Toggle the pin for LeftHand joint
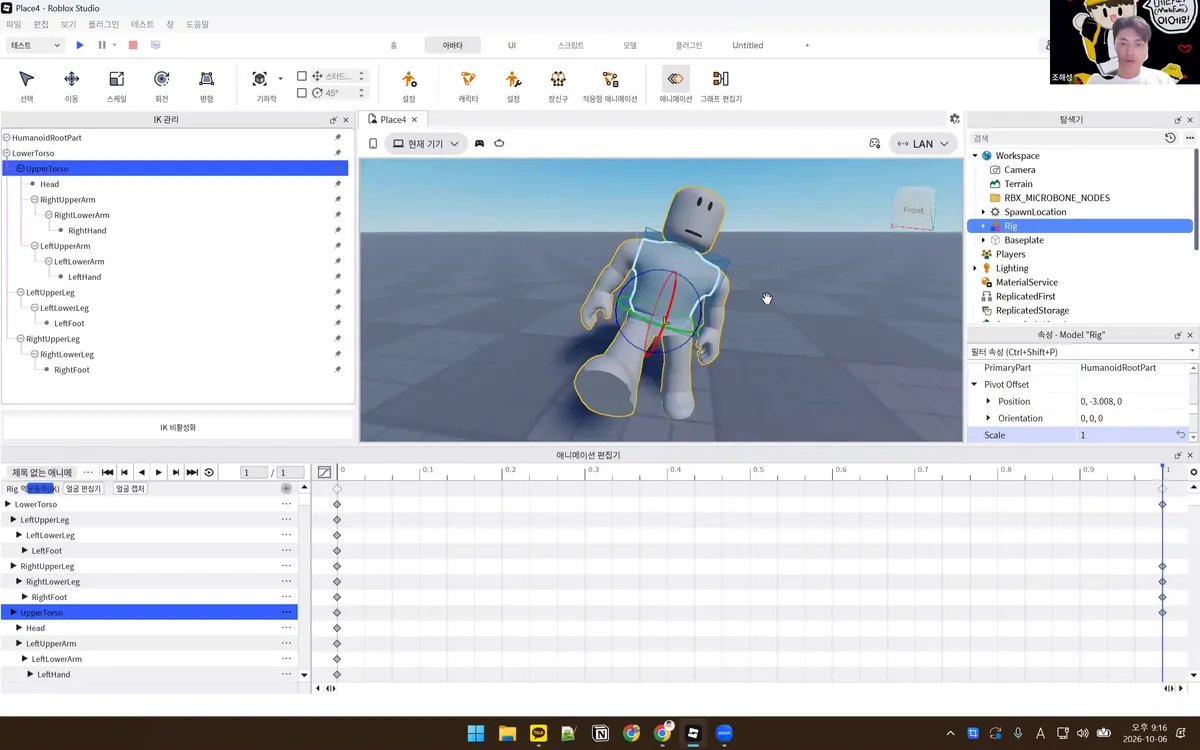This screenshot has height=750, width=1200. point(338,277)
